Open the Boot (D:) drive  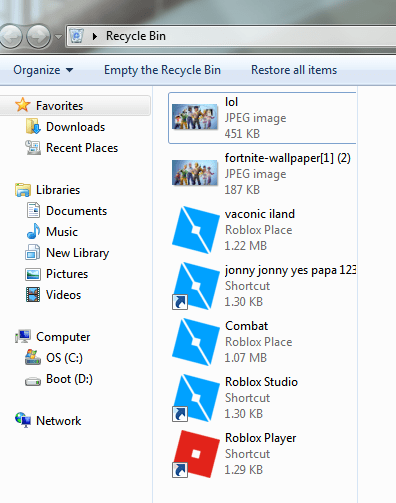(x=69, y=379)
